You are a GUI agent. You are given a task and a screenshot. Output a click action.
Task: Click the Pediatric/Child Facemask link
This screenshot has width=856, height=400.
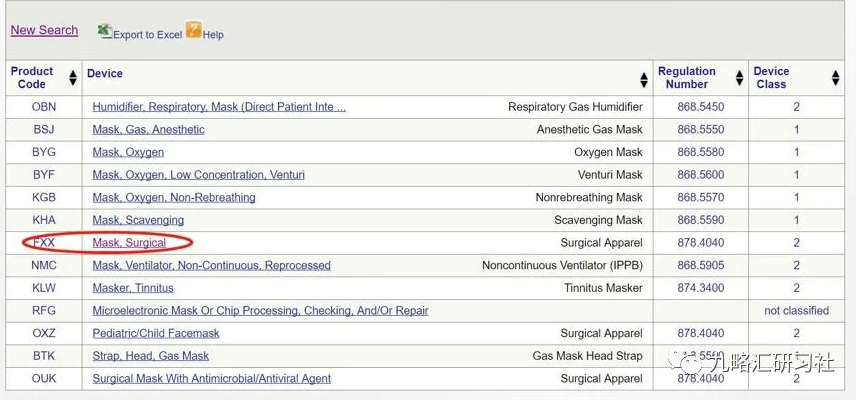[x=156, y=334]
